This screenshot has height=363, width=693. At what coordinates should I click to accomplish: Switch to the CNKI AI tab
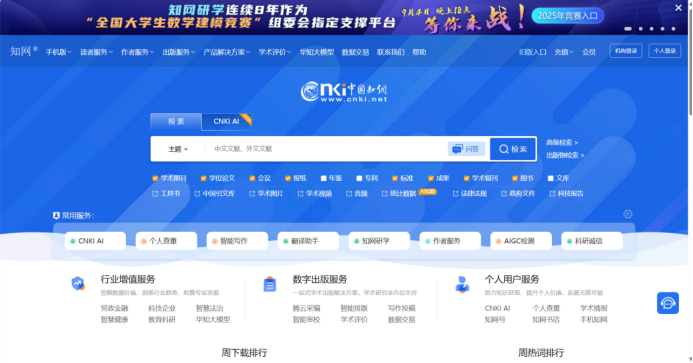coord(226,122)
